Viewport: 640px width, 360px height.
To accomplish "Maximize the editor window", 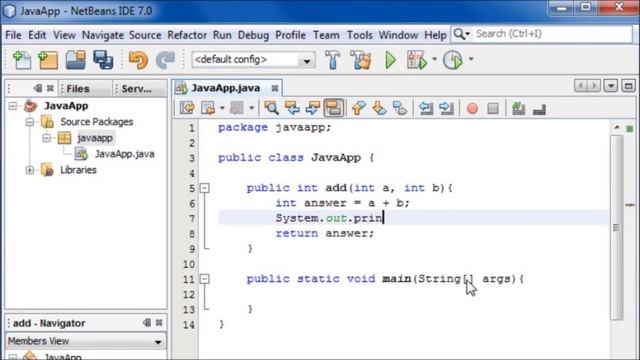I will click(628, 86).
